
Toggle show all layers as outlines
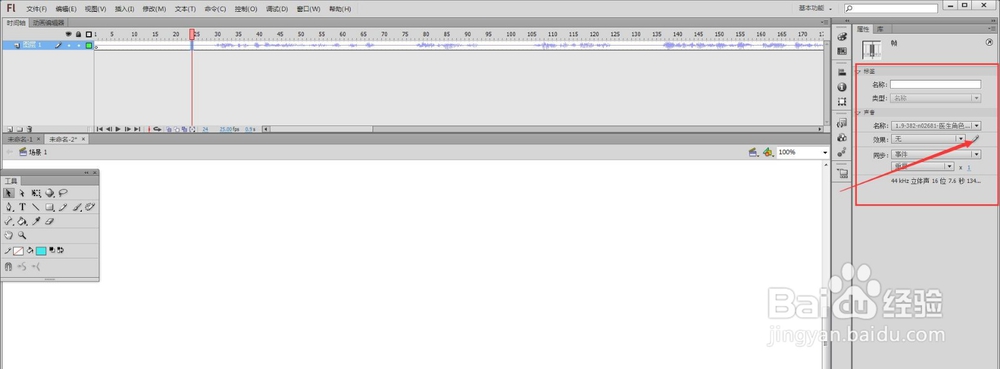89,34
